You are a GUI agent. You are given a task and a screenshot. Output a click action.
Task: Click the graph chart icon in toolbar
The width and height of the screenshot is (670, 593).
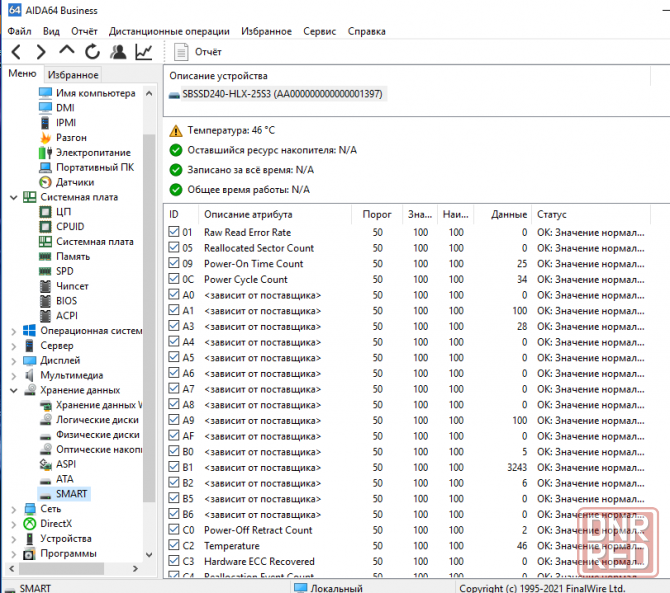click(145, 51)
